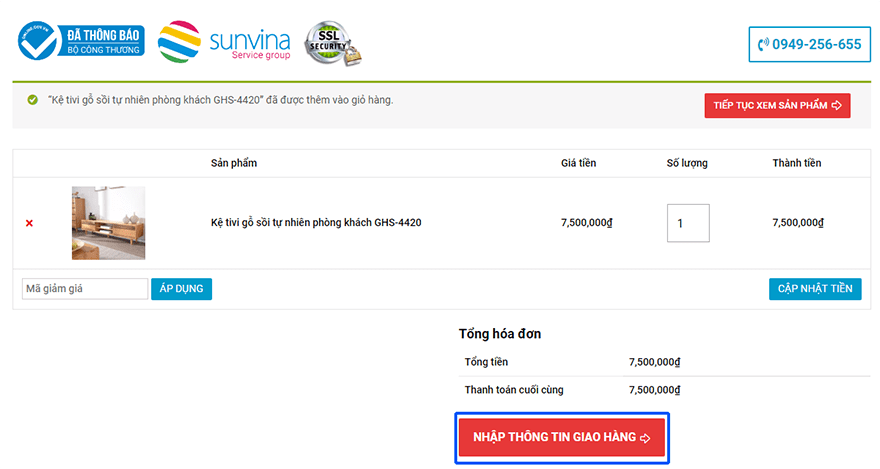The image size is (880, 469).
Task: Click the Thành tiền column header
Action: [796, 163]
